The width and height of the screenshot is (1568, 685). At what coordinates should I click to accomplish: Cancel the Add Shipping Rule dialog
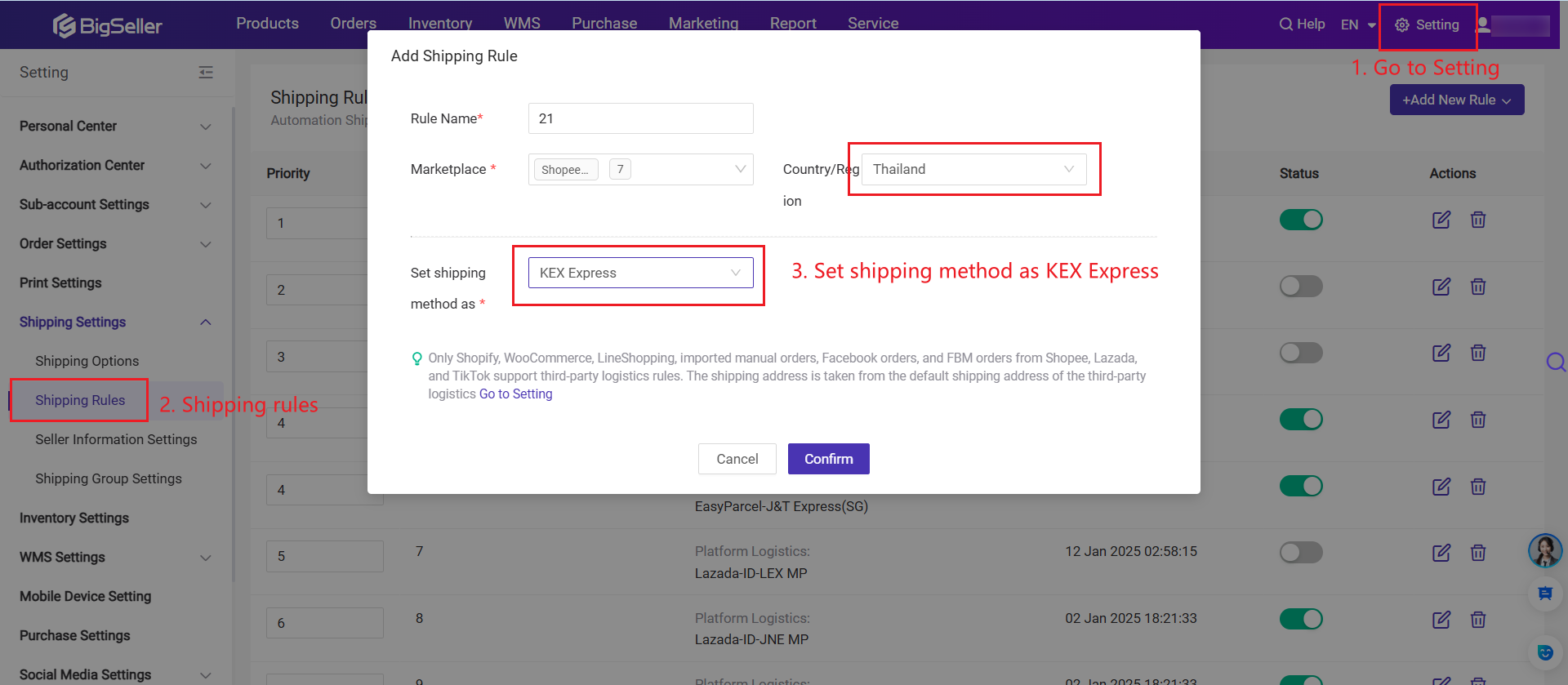point(737,459)
